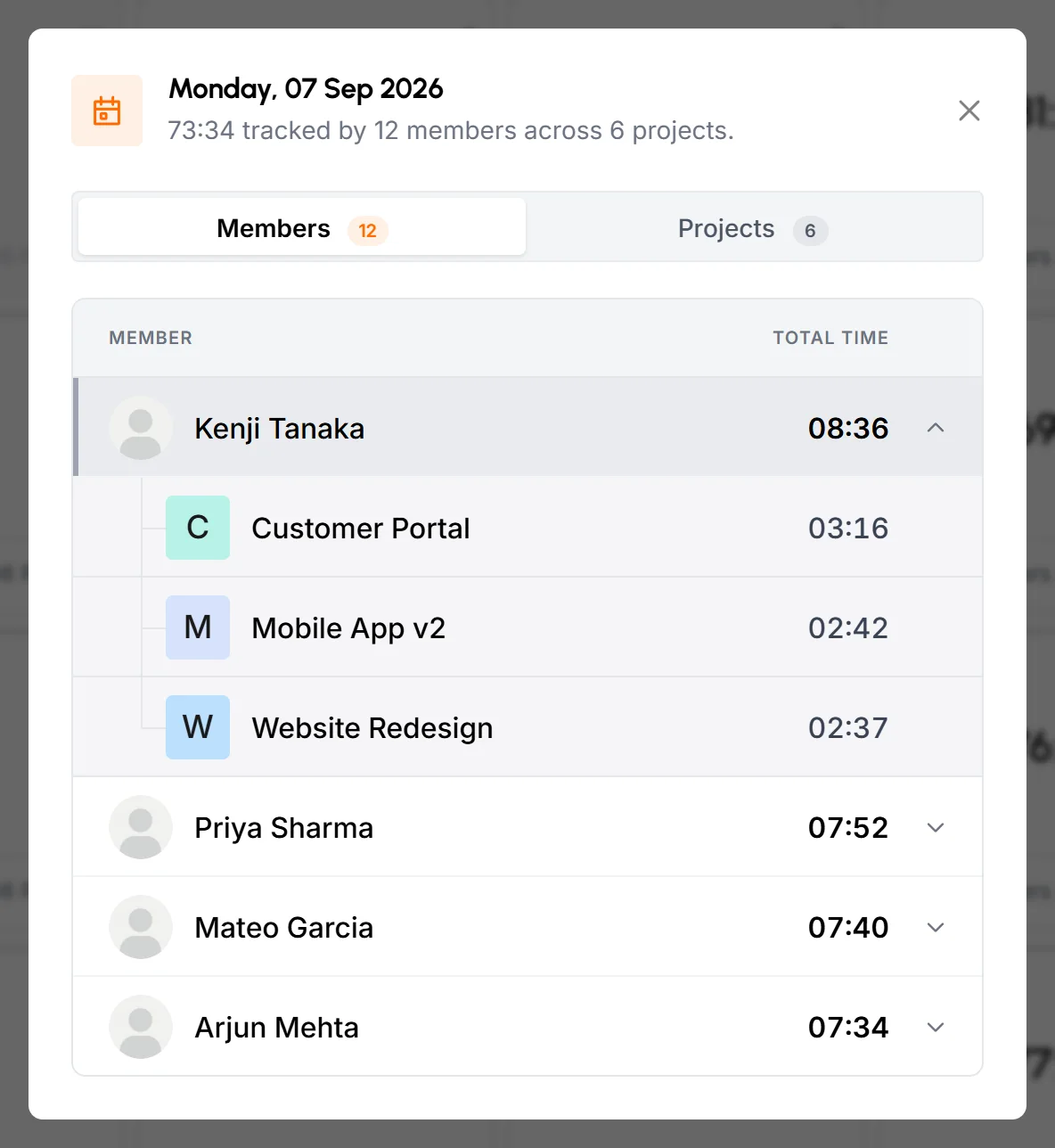The image size is (1055, 1148).
Task: Click the MEMBER column header
Action: (151, 338)
